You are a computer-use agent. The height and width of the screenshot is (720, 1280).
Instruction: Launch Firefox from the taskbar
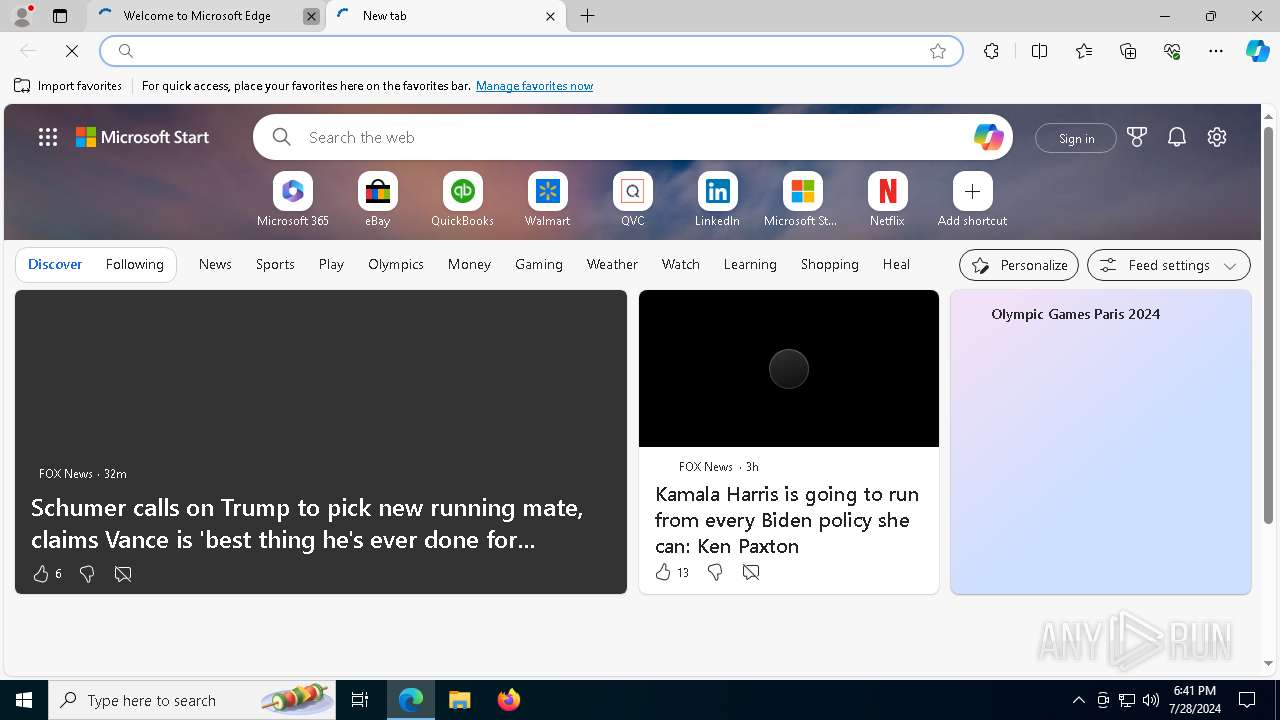point(509,700)
